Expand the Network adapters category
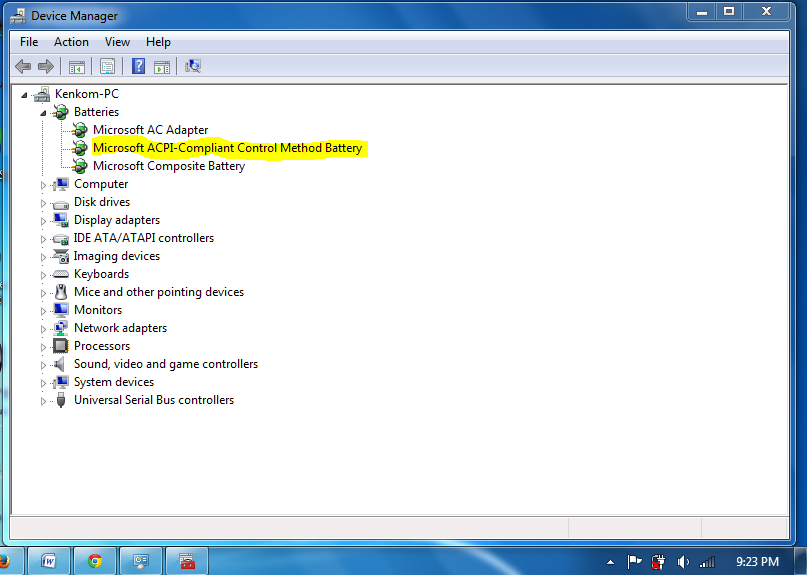This screenshot has height=575, width=807. 44,329
